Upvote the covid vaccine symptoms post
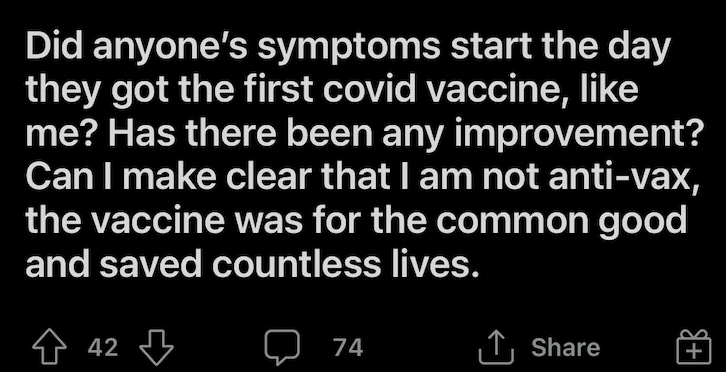Screen dimensions: 726x372 [x=49, y=347]
